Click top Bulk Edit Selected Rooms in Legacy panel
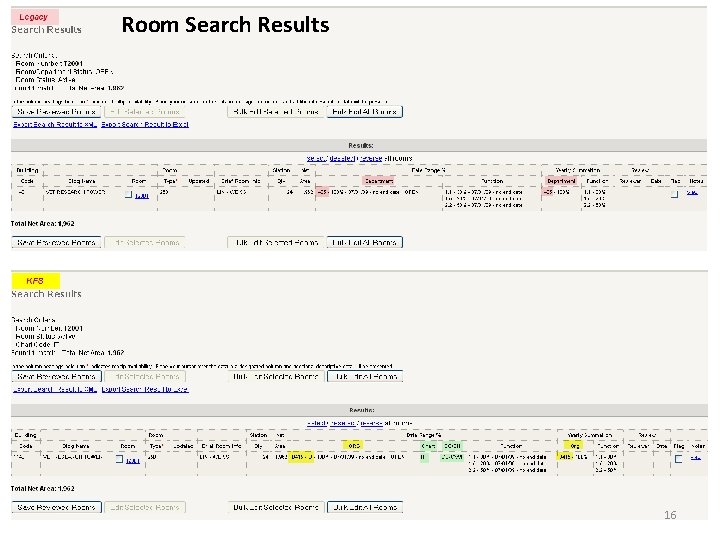This screenshot has width=720, height=540. coord(276,112)
